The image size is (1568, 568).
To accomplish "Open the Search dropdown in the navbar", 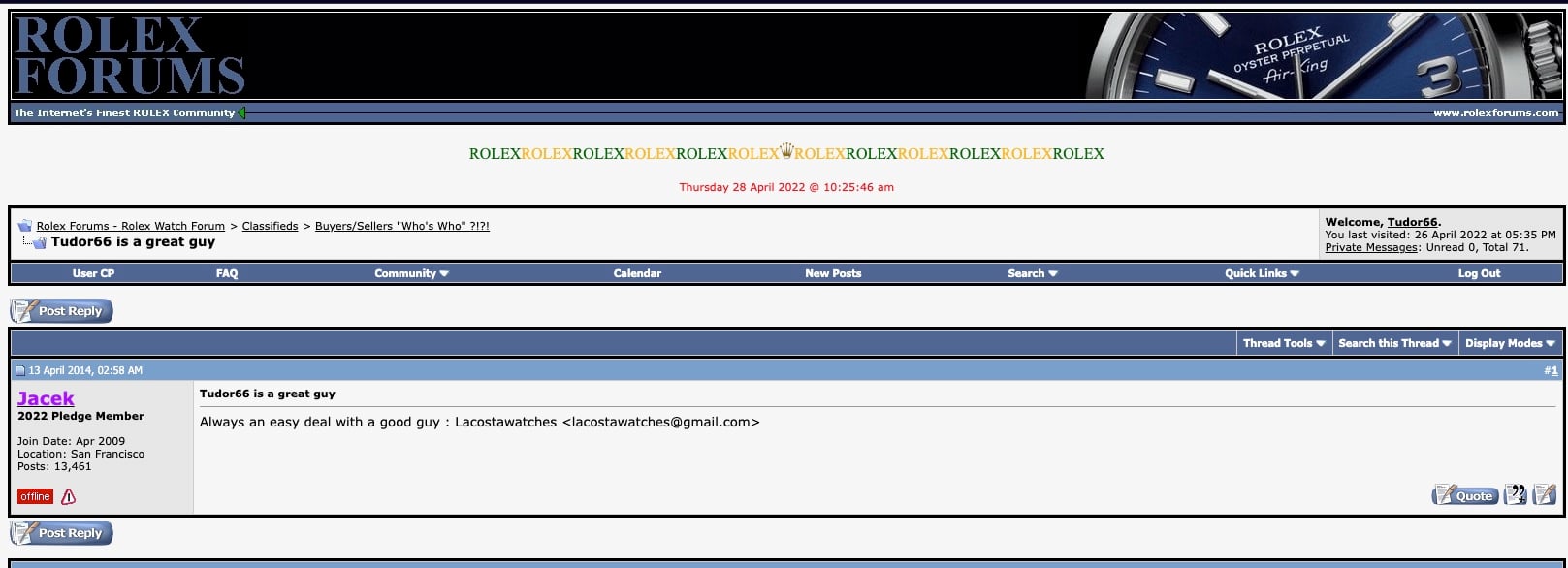I will 1032,273.
